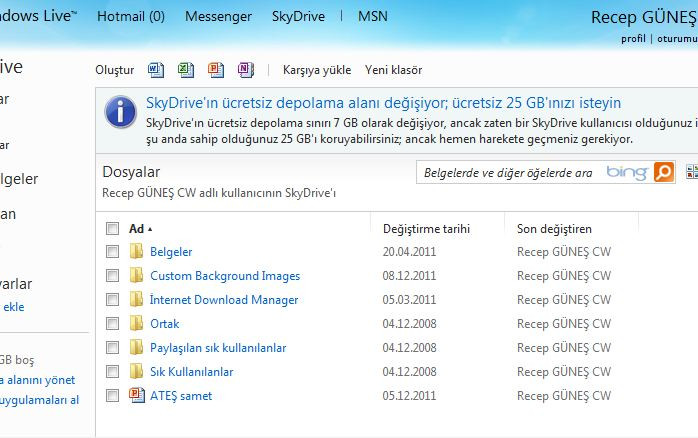Click the ATEŞ samet PowerPoint file icon
The image size is (698, 438).
pos(137,395)
